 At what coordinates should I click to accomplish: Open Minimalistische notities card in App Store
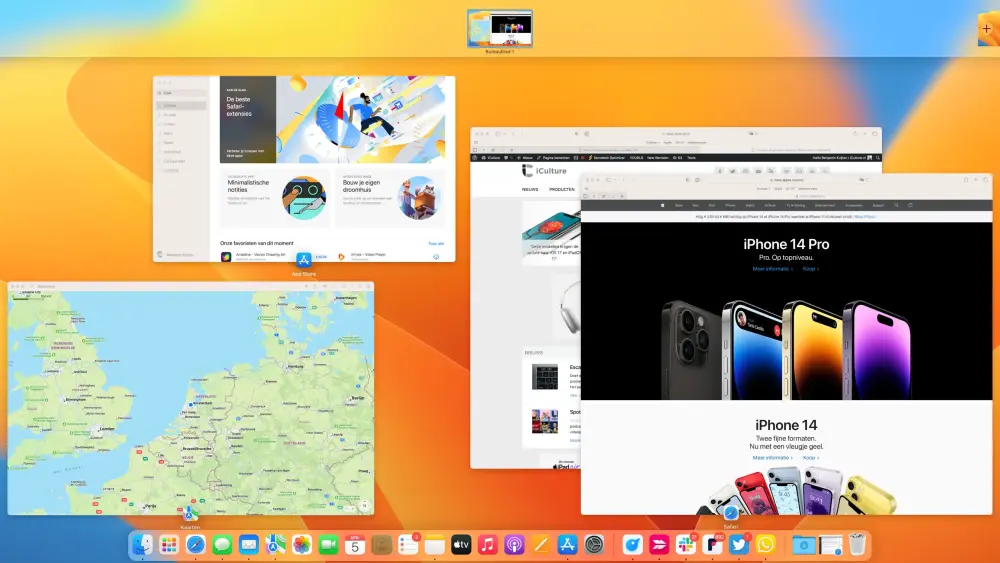[x=275, y=198]
